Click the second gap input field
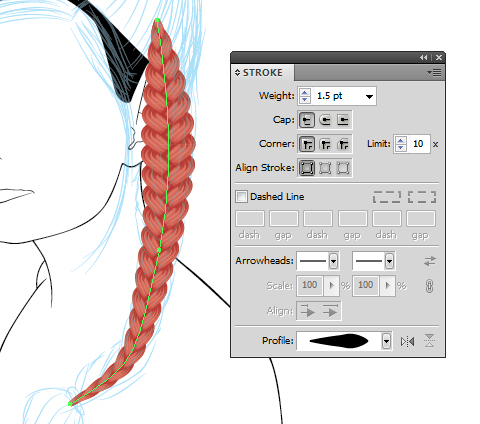 (353, 219)
